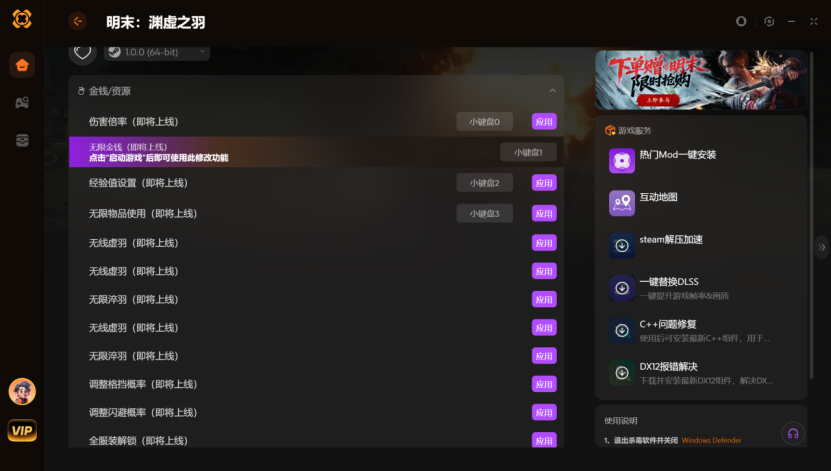
Task: Open the user avatar profile
Action: [x=22, y=392]
